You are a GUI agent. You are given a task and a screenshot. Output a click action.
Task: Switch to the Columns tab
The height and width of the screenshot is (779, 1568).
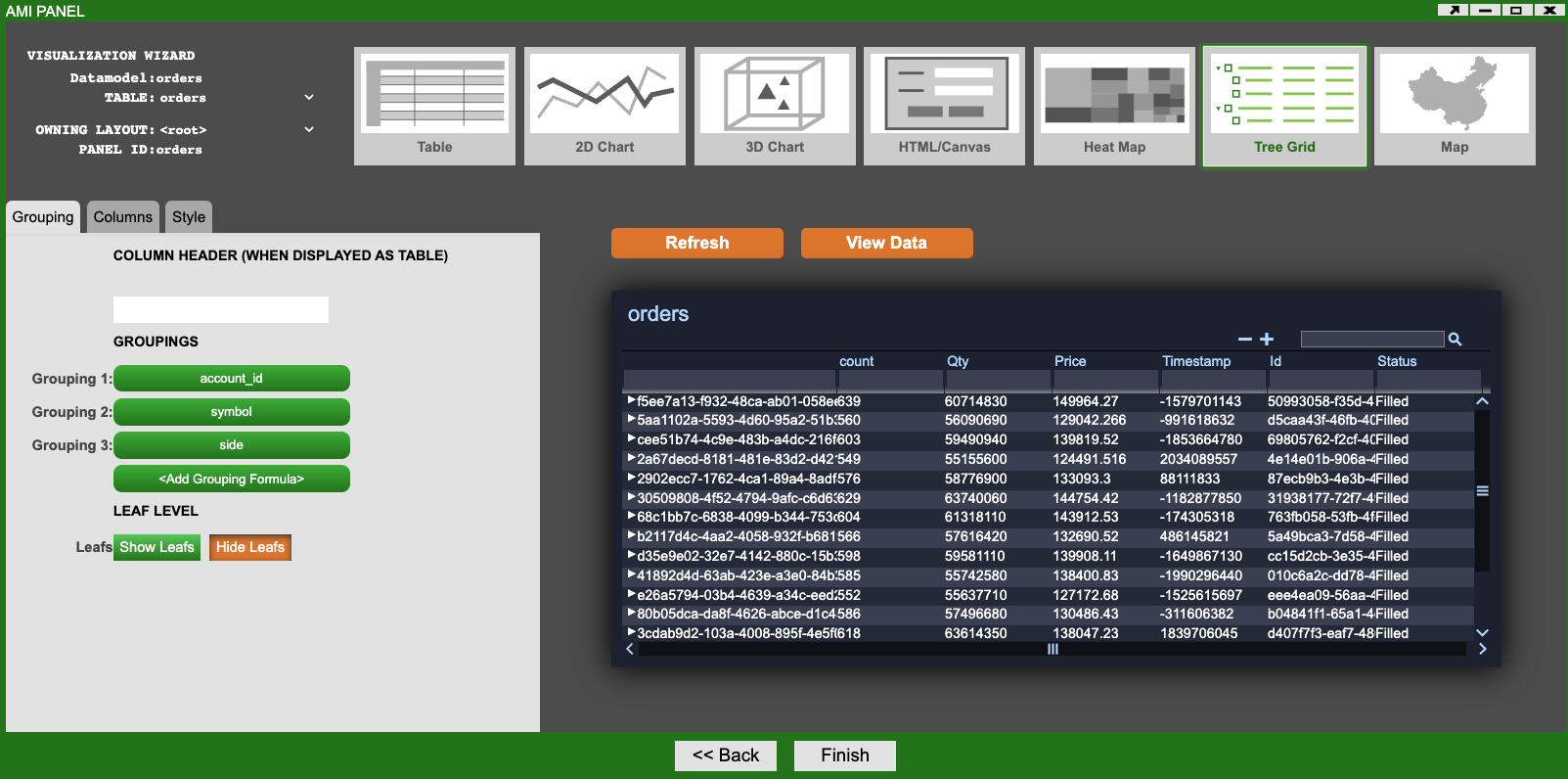pyautogui.click(x=122, y=217)
